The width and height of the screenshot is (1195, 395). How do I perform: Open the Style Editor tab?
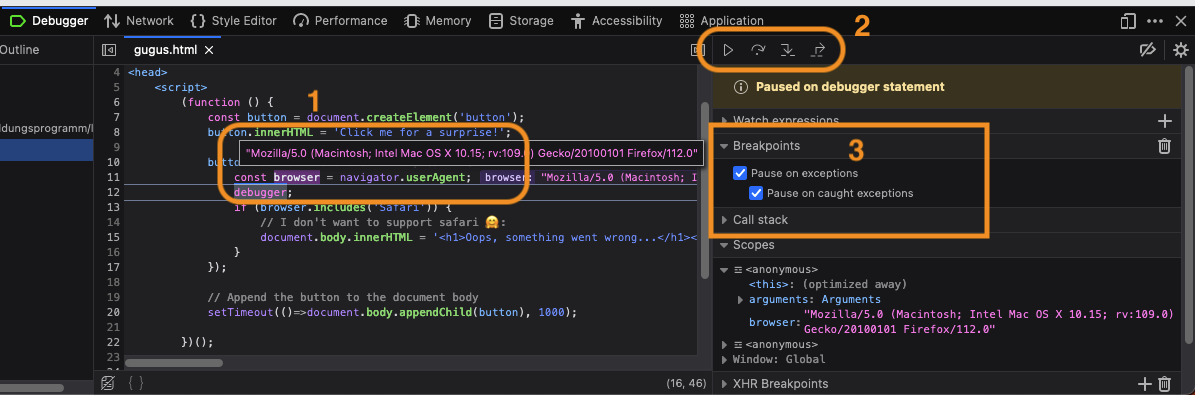coord(232,21)
